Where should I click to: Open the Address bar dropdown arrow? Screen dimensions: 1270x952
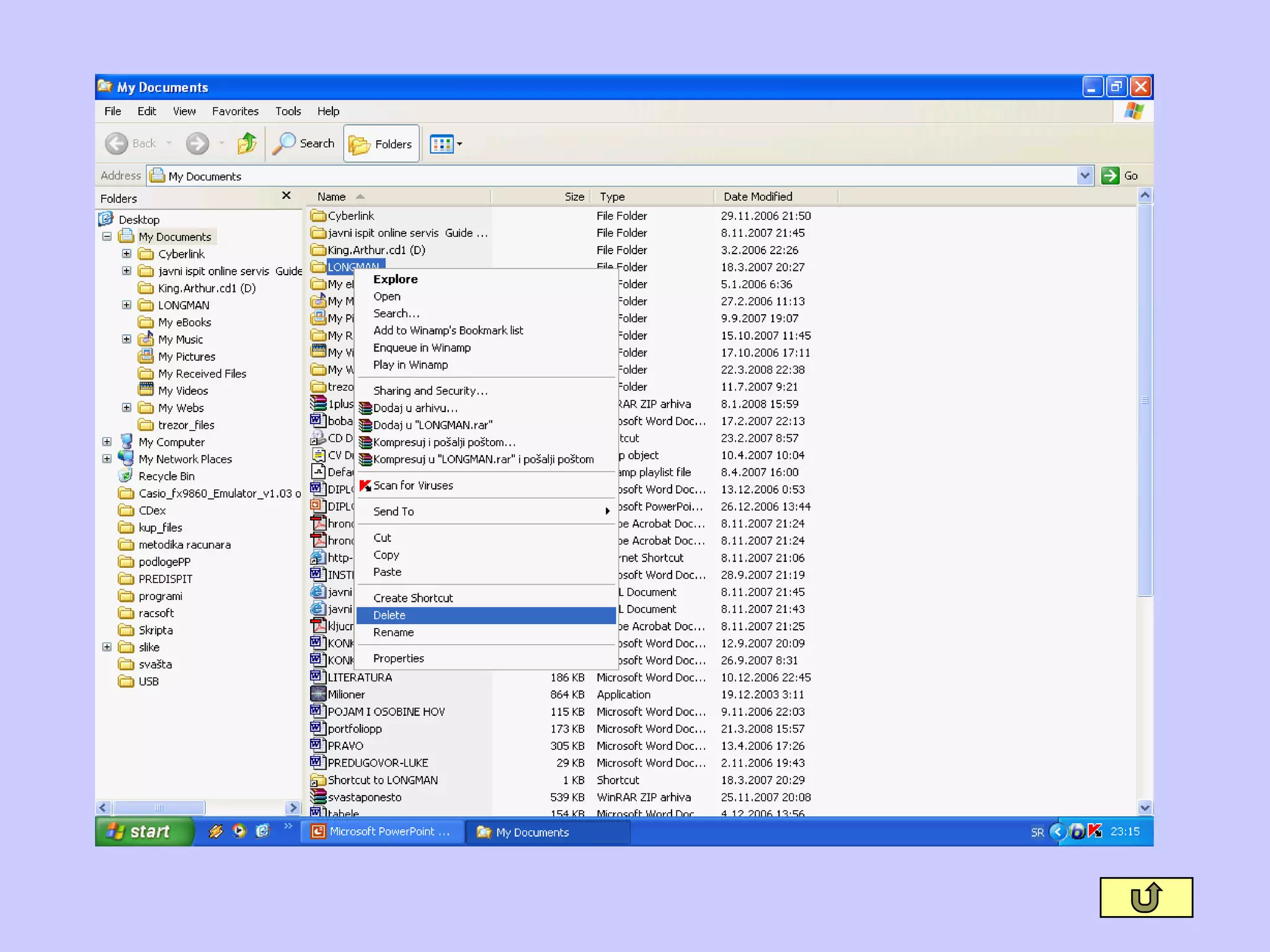tap(1085, 175)
